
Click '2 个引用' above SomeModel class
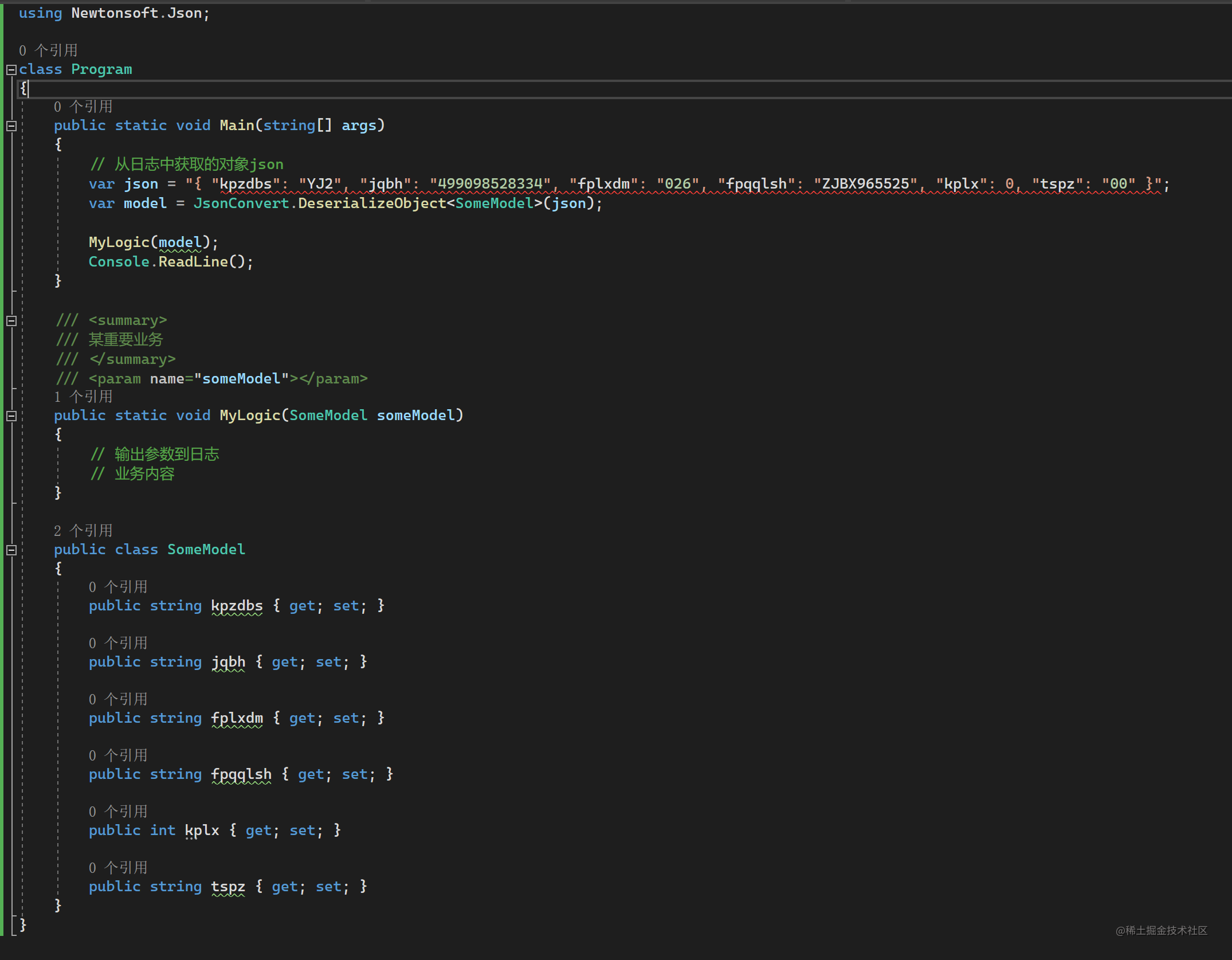(x=82, y=530)
